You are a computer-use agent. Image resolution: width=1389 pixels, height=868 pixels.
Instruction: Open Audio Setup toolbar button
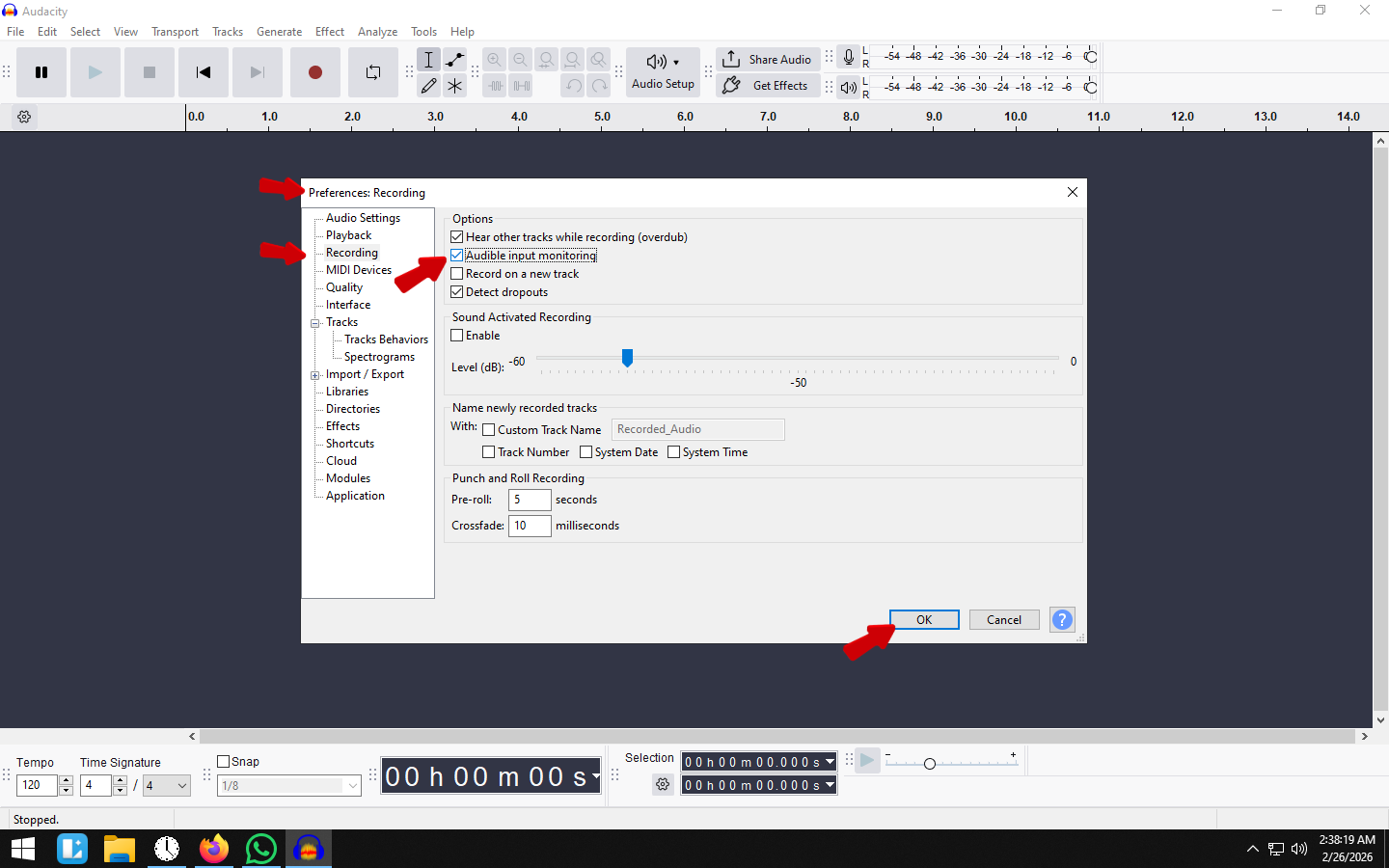click(x=663, y=72)
